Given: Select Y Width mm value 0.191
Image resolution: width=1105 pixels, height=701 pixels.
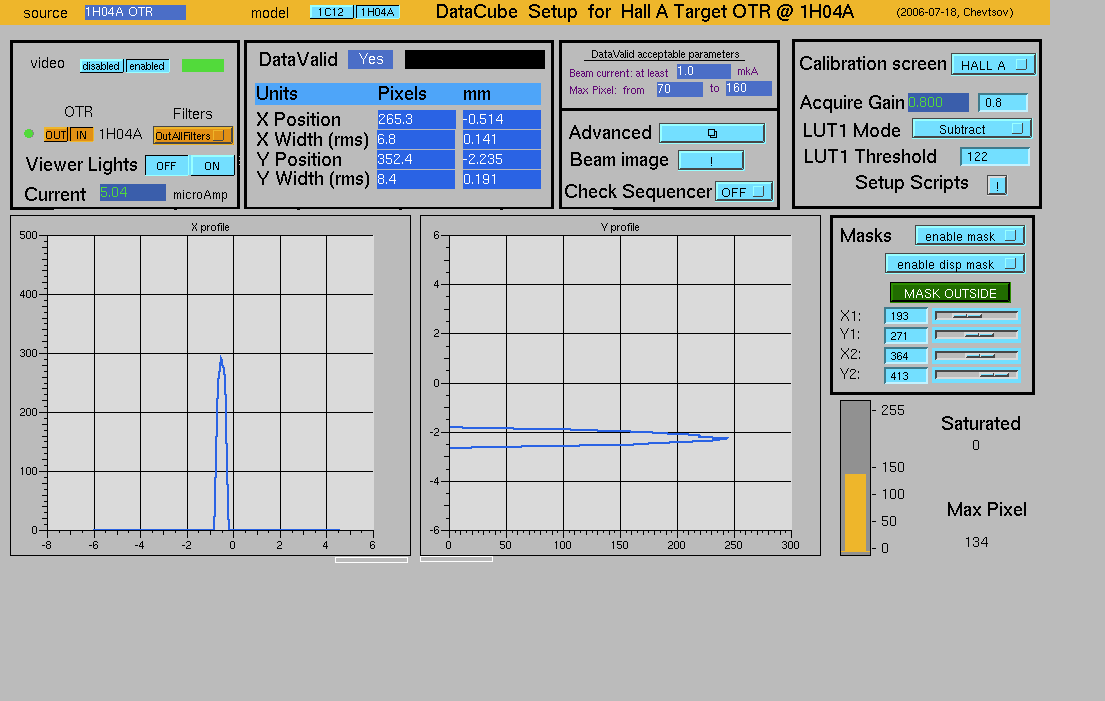Looking at the screenshot, I should 501,179.
